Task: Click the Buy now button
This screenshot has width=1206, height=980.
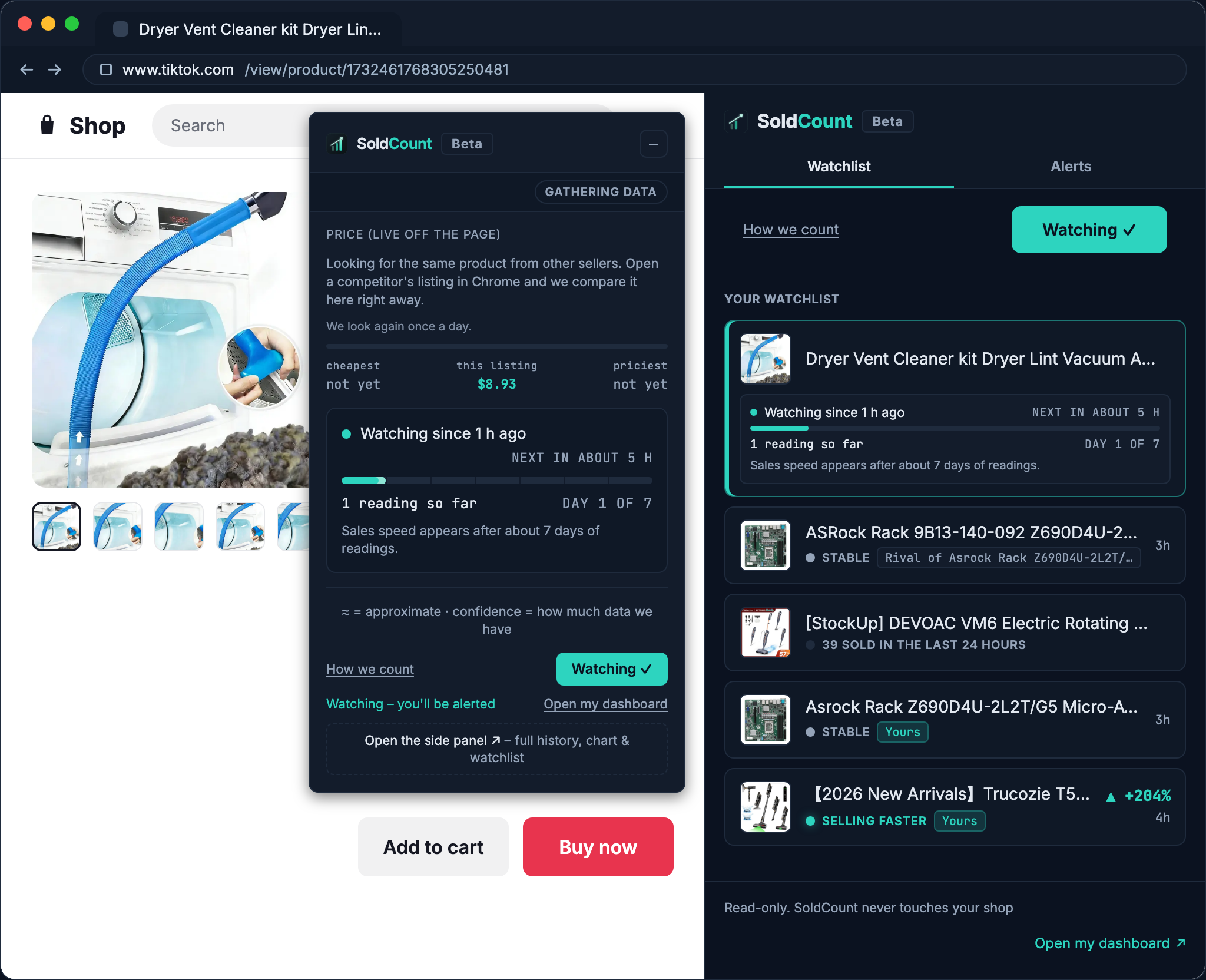Action: click(598, 847)
